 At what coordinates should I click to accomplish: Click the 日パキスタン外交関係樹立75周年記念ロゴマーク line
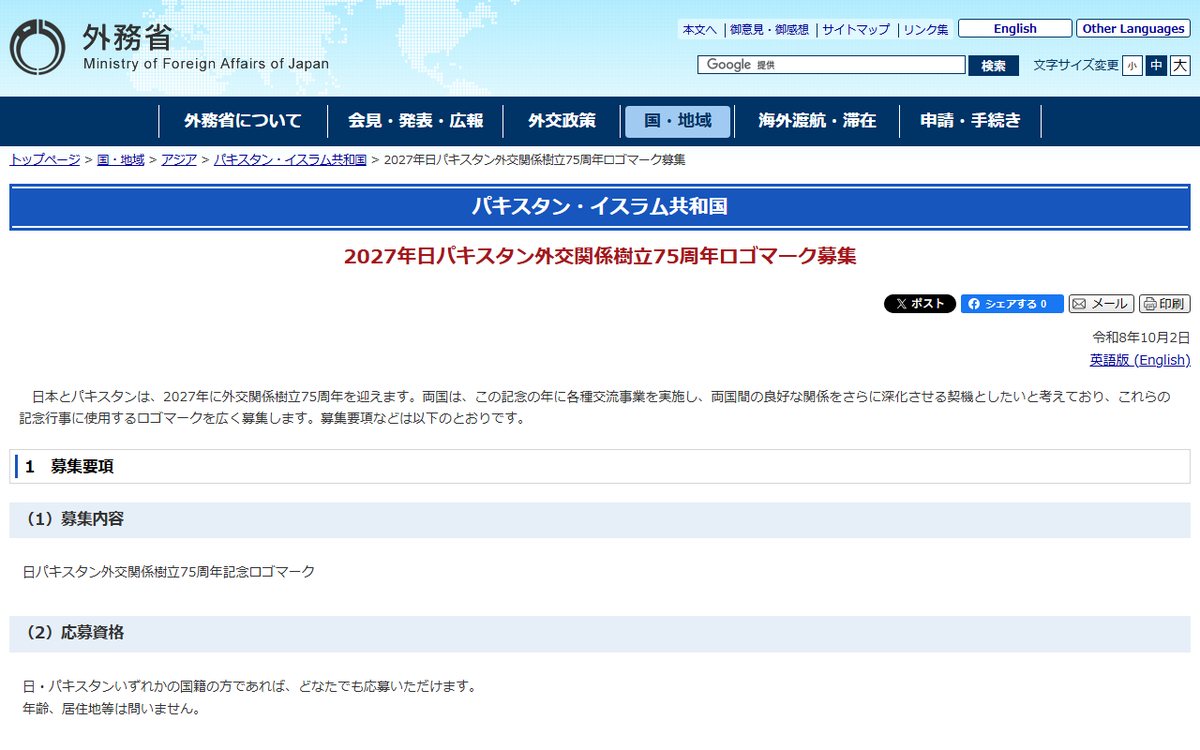[169, 572]
